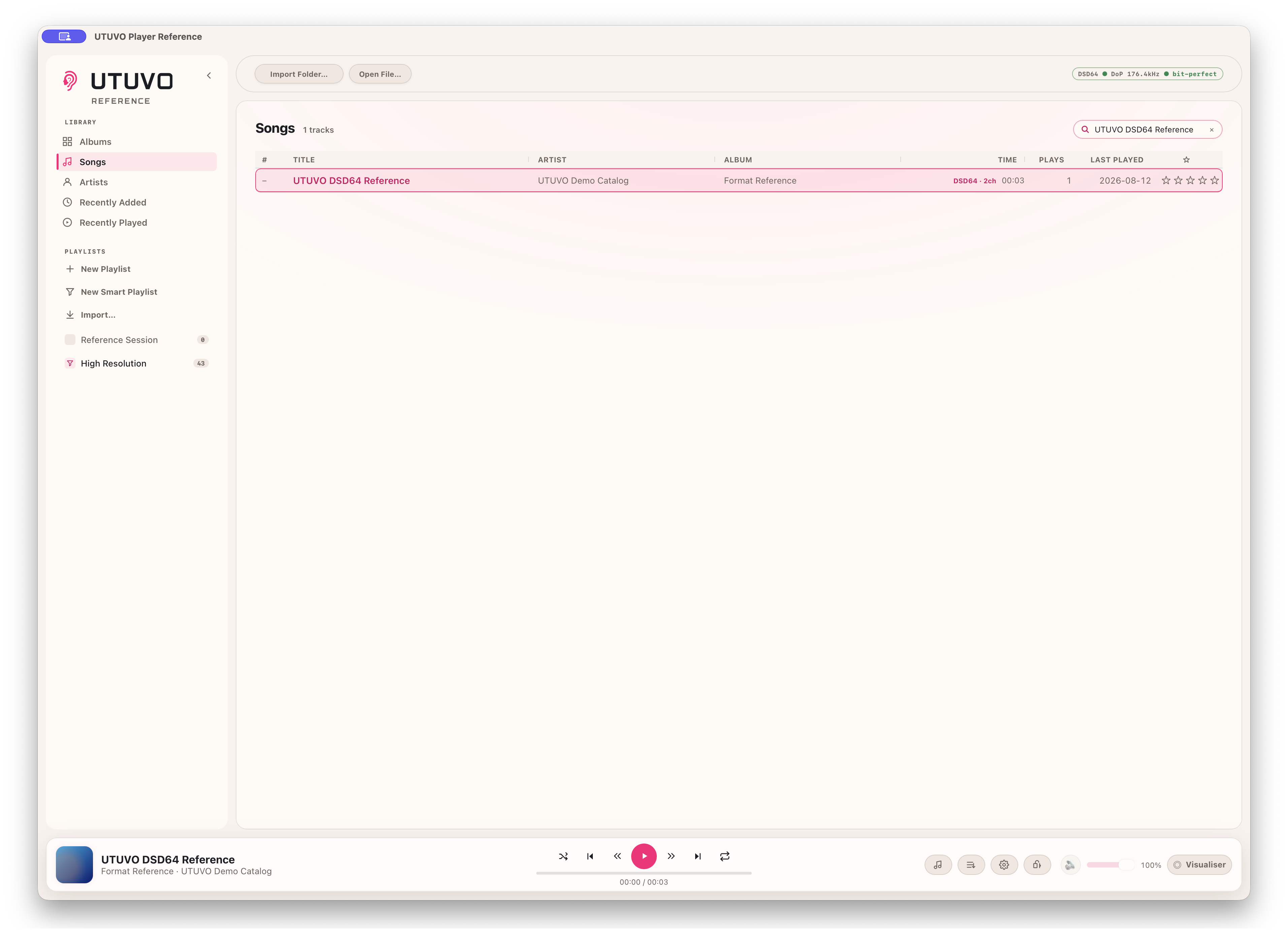Viewport: 1288px width, 950px height.
Task: Mute audio with the speaker icon
Action: (x=1069, y=865)
